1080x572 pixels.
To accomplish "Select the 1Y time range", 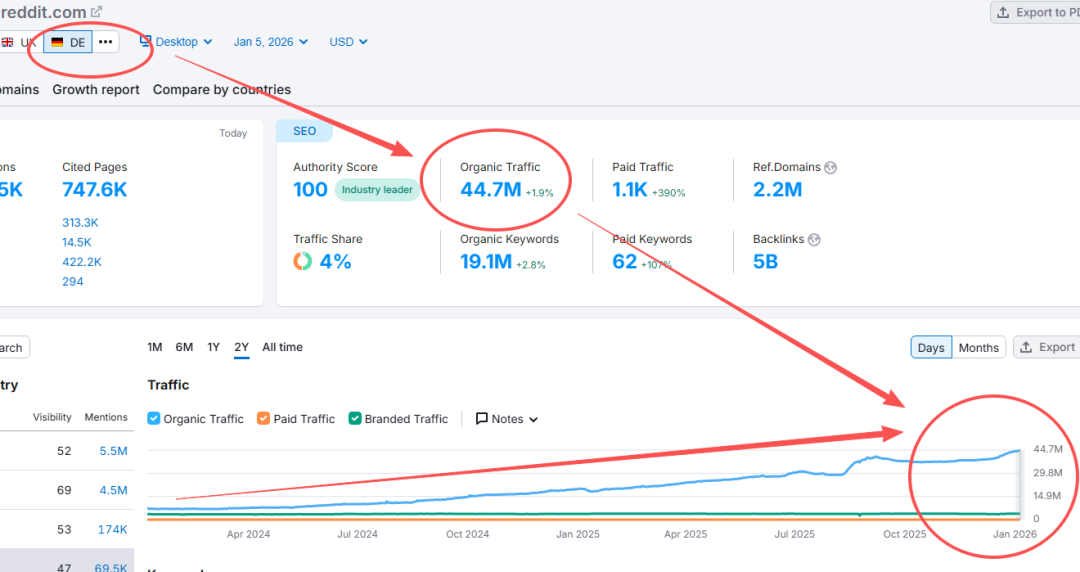I will click(214, 347).
